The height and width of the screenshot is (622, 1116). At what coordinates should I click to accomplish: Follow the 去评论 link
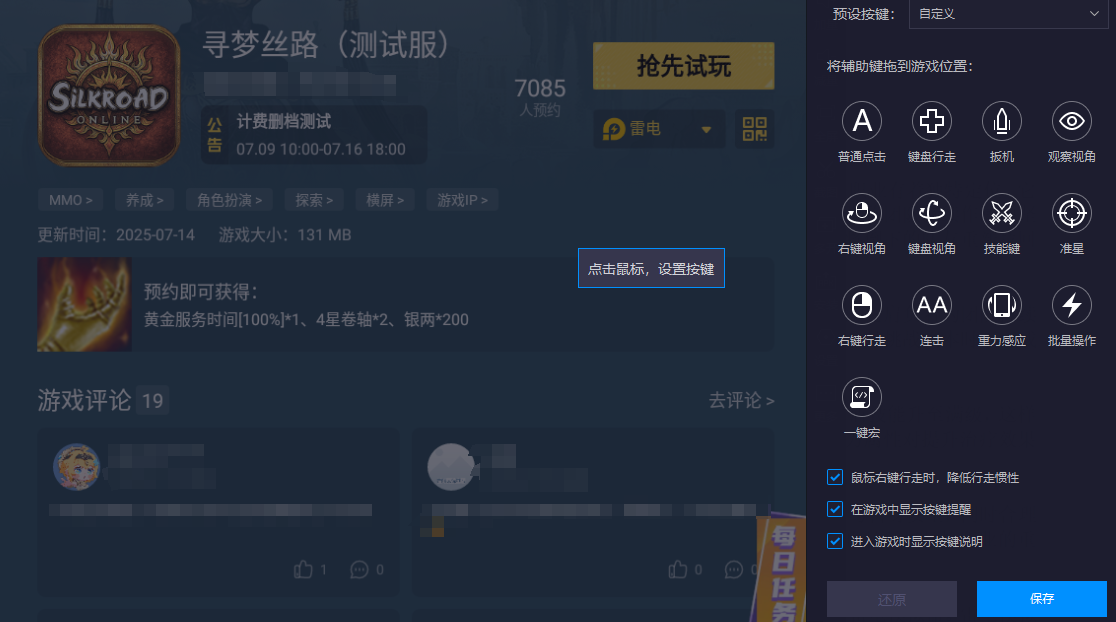[x=741, y=400]
